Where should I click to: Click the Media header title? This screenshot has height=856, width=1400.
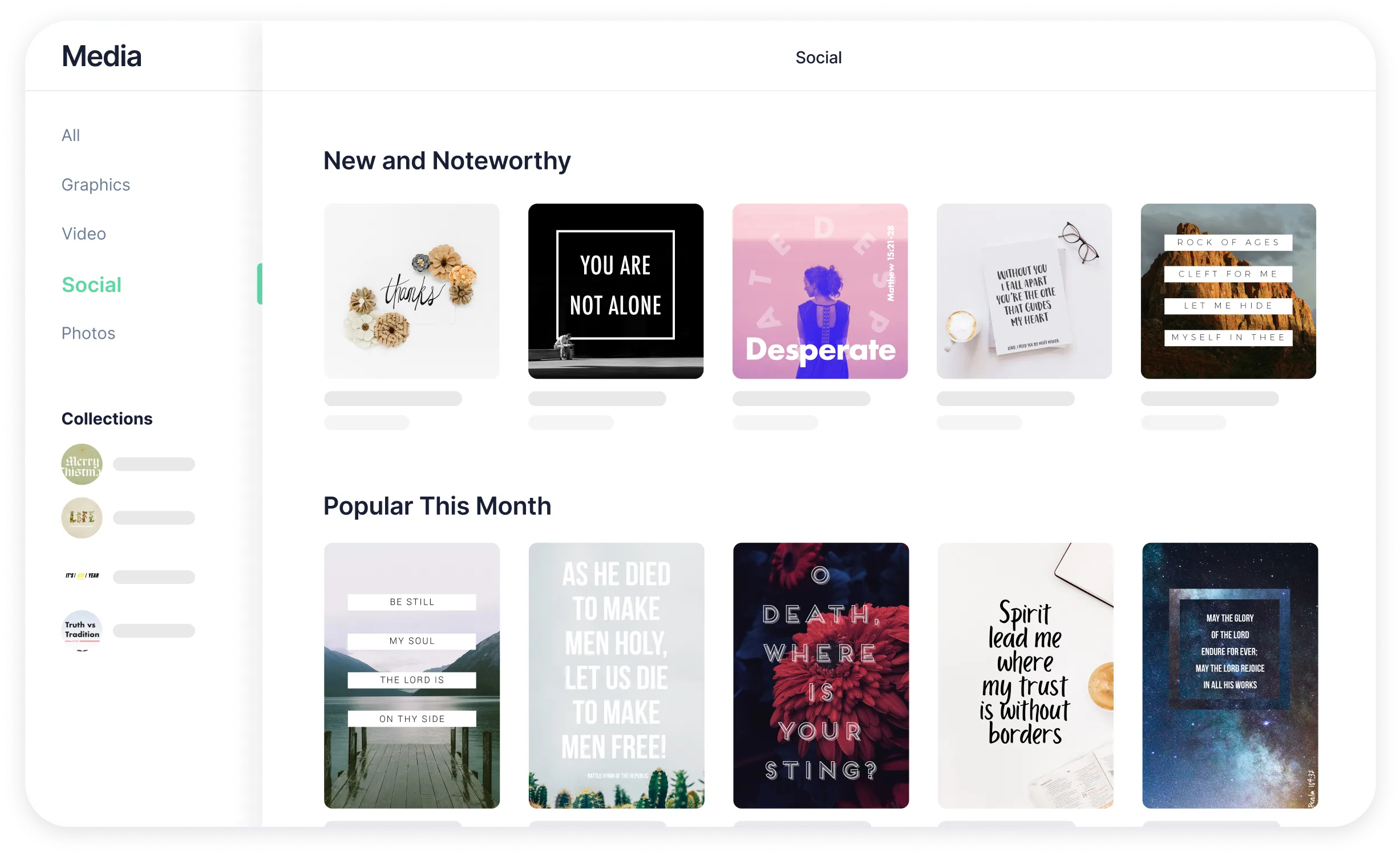(x=102, y=56)
